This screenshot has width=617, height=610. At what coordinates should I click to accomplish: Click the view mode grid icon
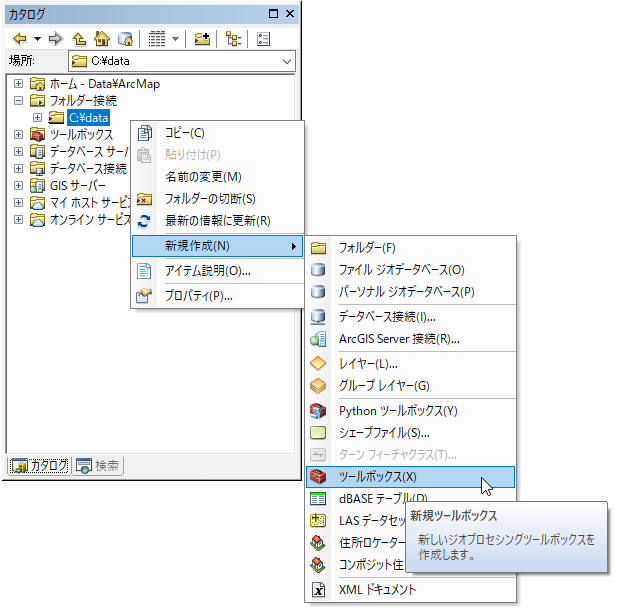tap(157, 39)
